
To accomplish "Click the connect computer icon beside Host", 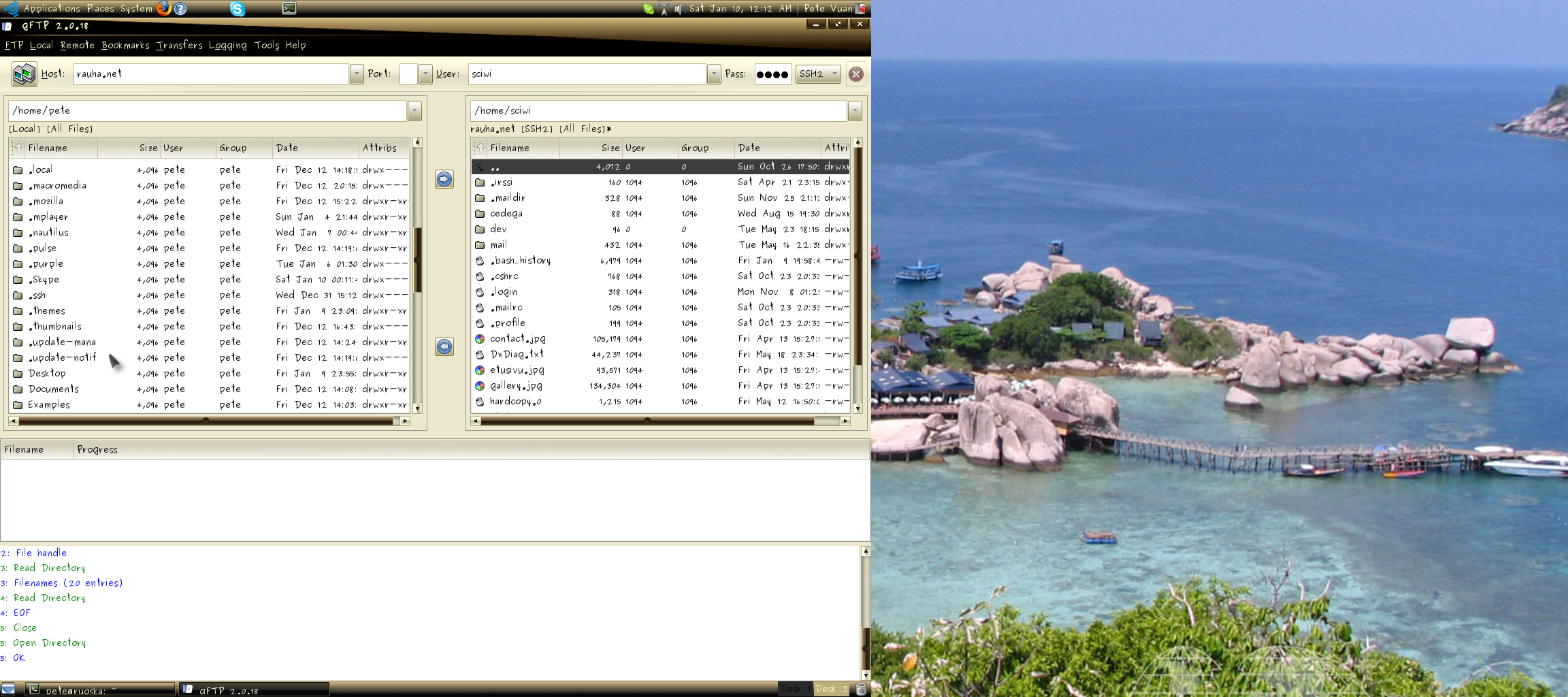I will [24, 74].
